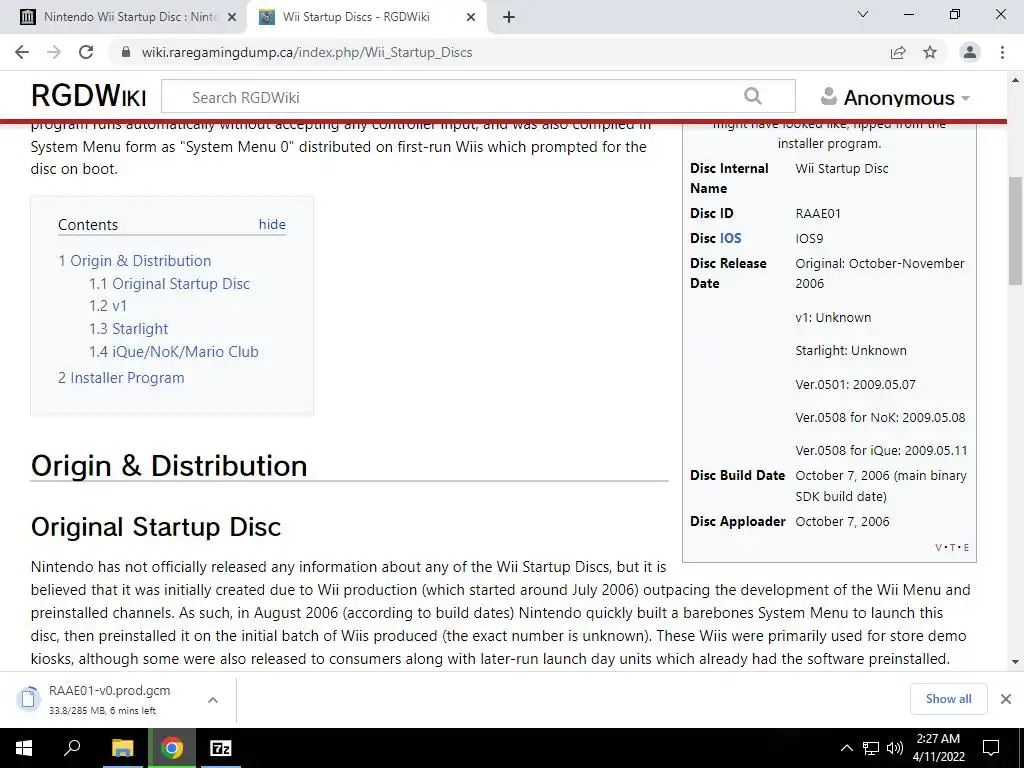Viewport: 1024px width, 768px height.
Task: Share this page via share icon
Action: pos(898,52)
